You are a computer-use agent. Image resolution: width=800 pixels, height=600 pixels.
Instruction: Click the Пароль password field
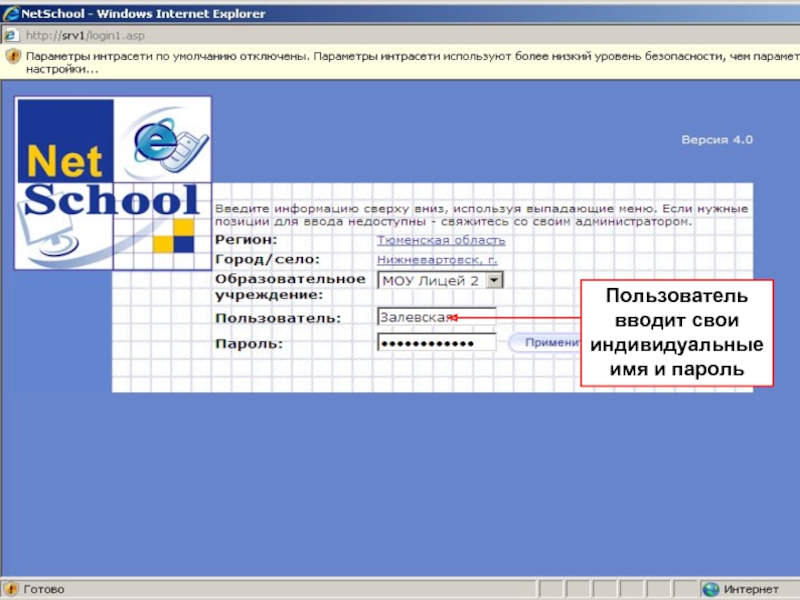pos(437,343)
